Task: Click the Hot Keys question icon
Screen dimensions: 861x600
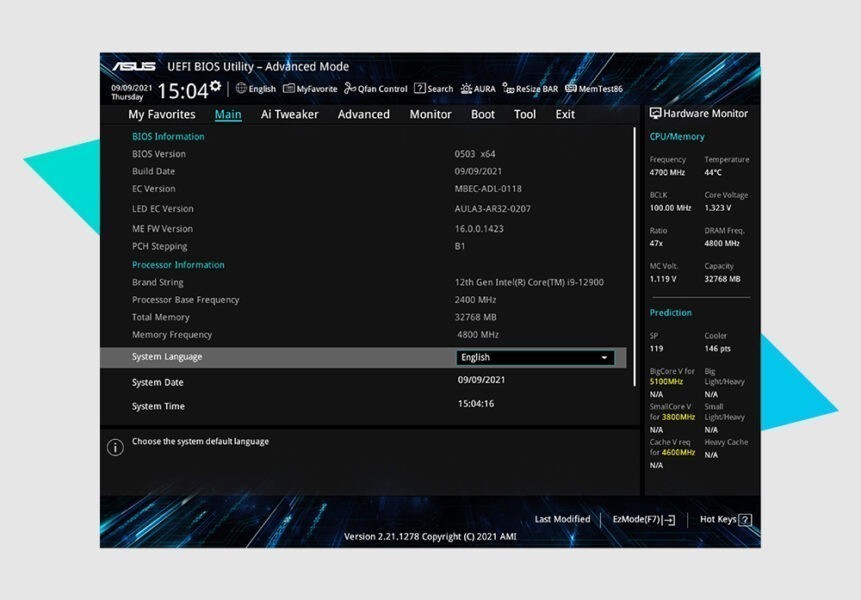Action: pos(745,520)
